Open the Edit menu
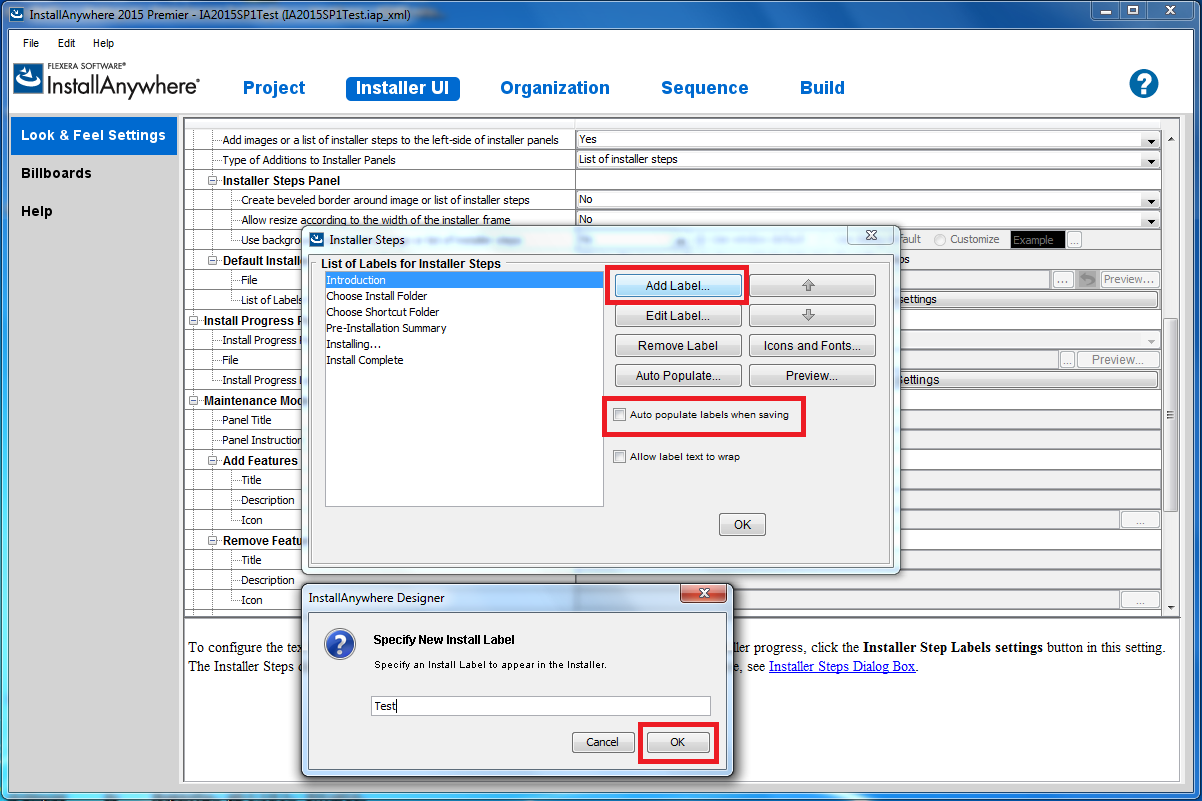This screenshot has height=801, width=1202. [66, 44]
